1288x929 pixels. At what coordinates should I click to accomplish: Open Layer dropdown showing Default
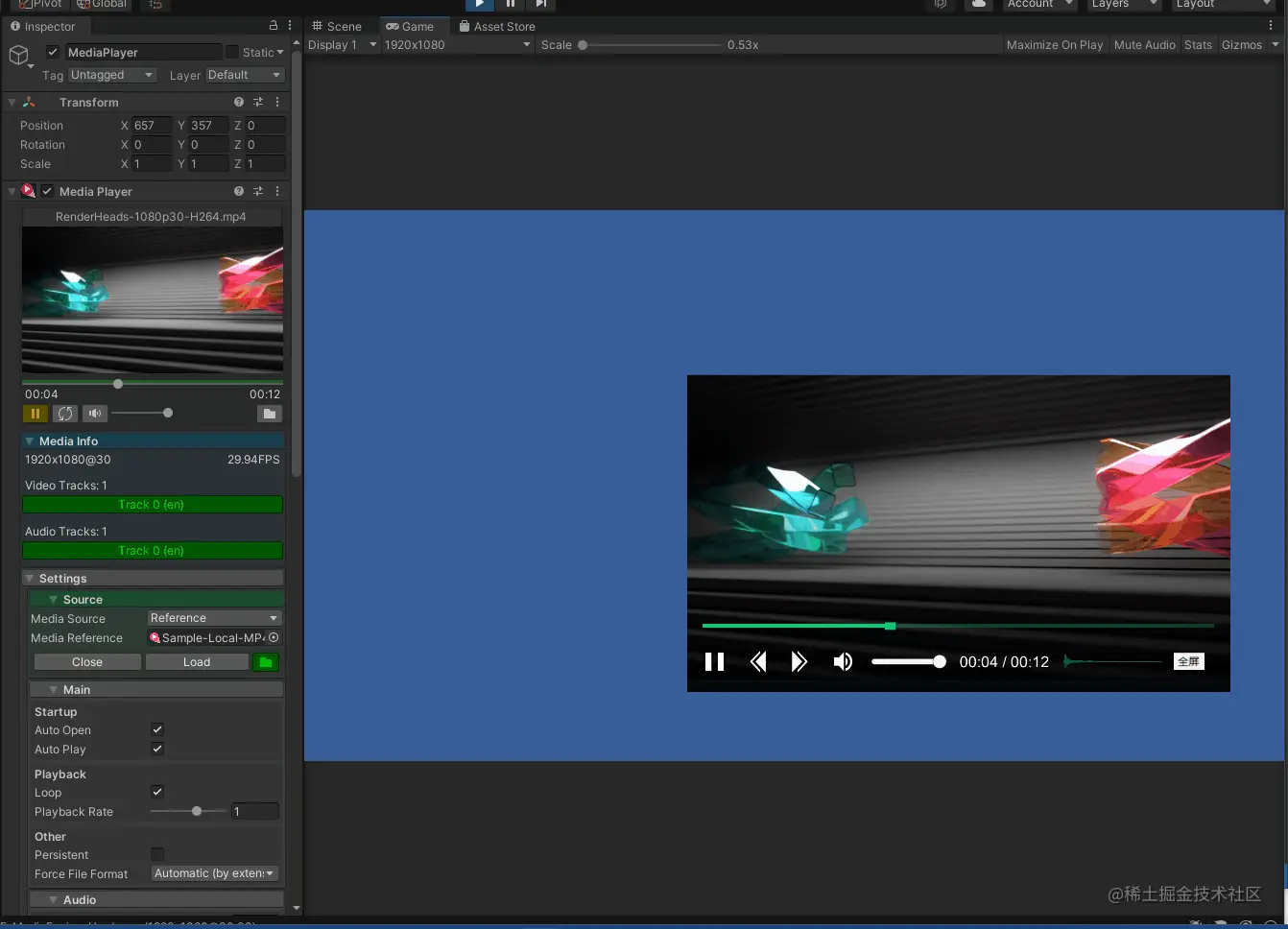[x=245, y=75]
